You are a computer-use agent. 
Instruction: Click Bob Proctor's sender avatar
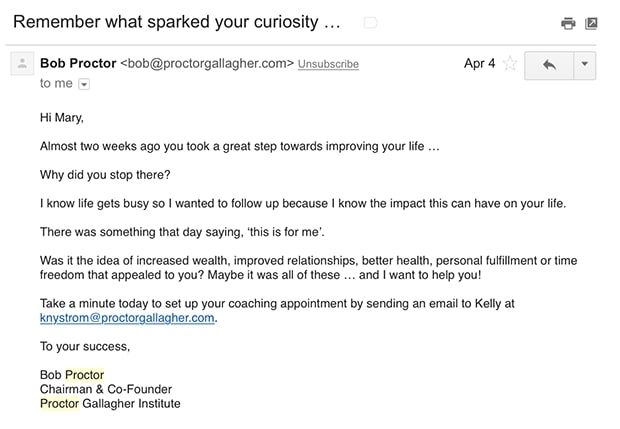tap(22, 64)
